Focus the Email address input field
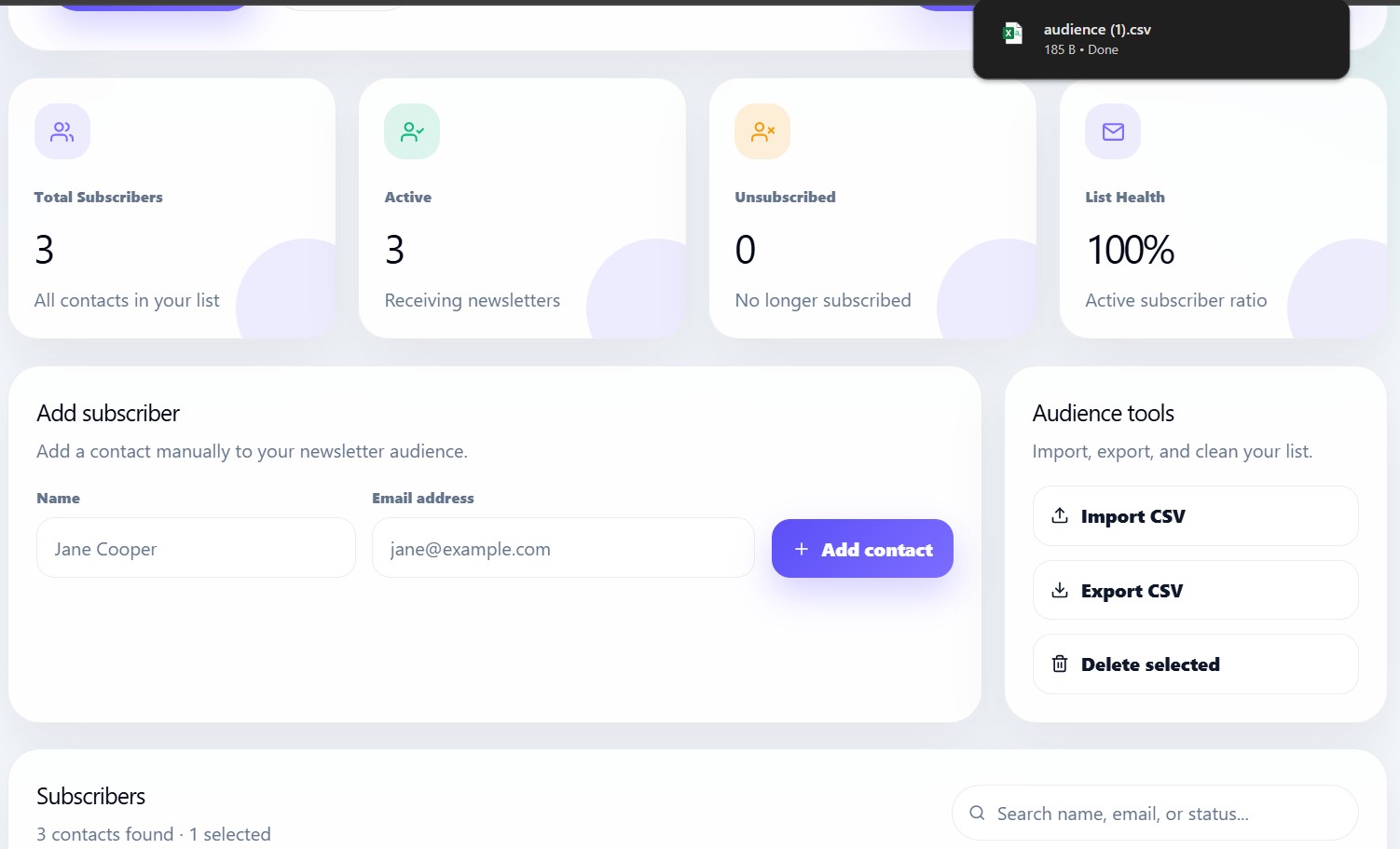Image resolution: width=1400 pixels, height=849 pixels. click(x=563, y=548)
